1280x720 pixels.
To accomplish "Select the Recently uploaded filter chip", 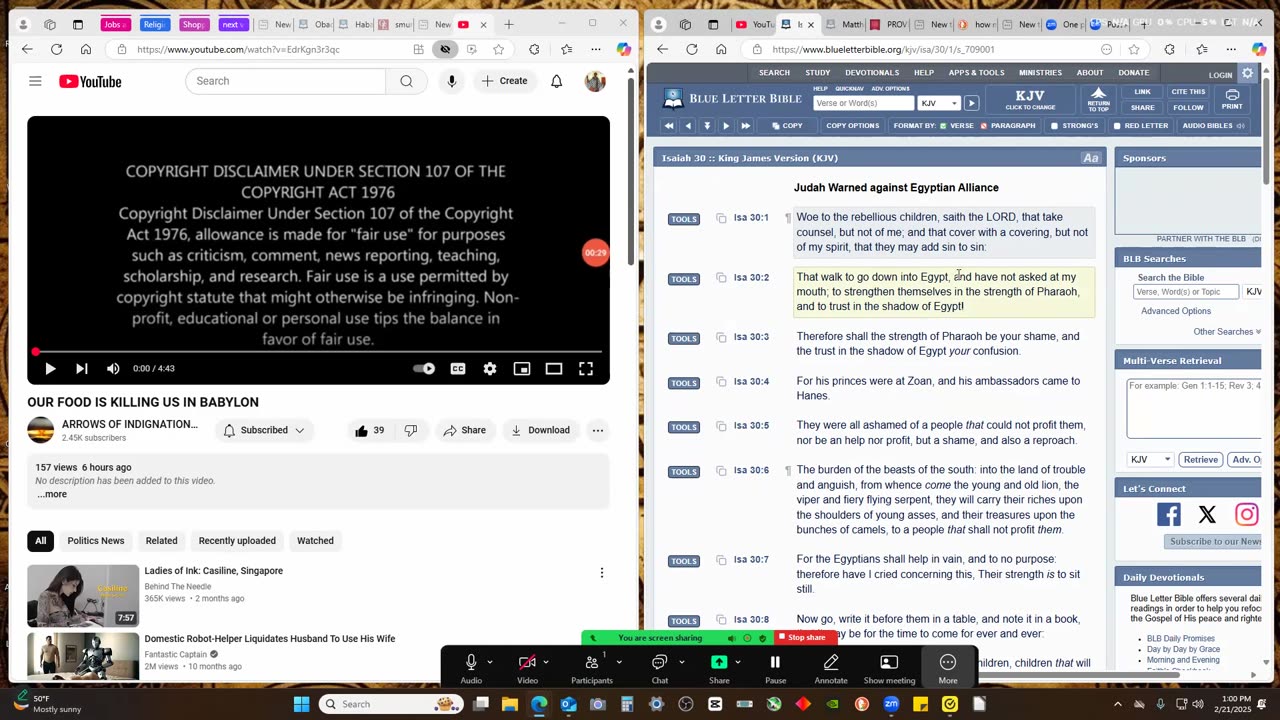I will 237,541.
